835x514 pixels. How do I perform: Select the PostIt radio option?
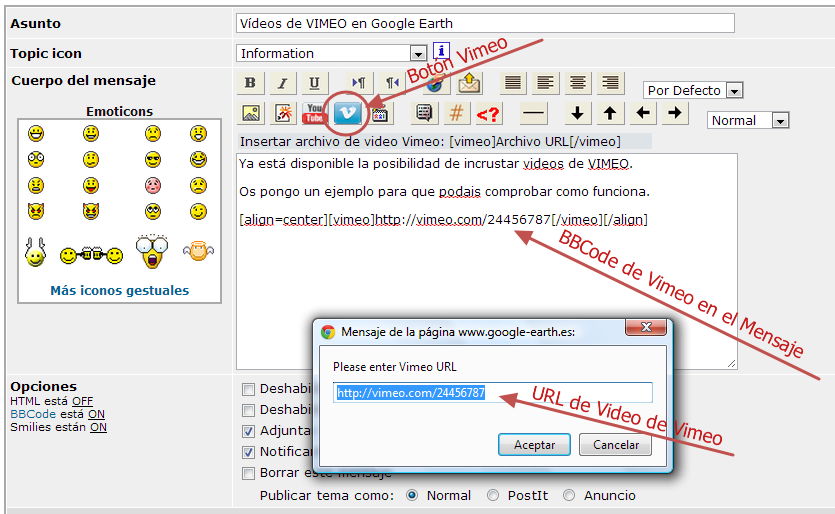pyautogui.click(x=492, y=495)
